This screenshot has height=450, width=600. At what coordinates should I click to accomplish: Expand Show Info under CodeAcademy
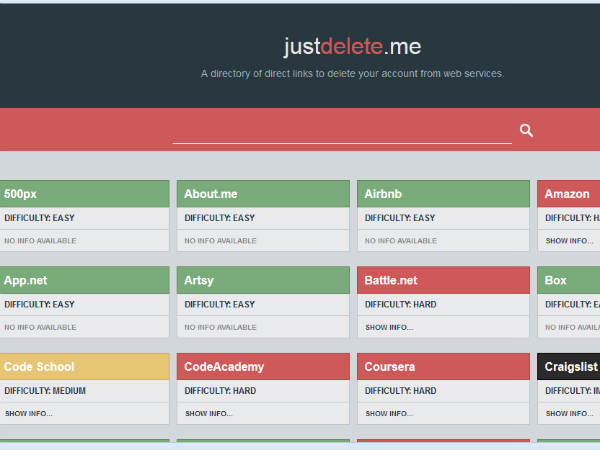click(x=209, y=413)
